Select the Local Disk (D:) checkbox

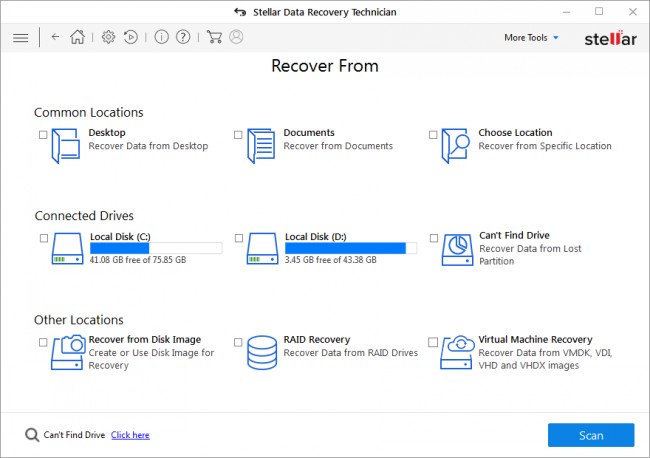click(x=239, y=238)
